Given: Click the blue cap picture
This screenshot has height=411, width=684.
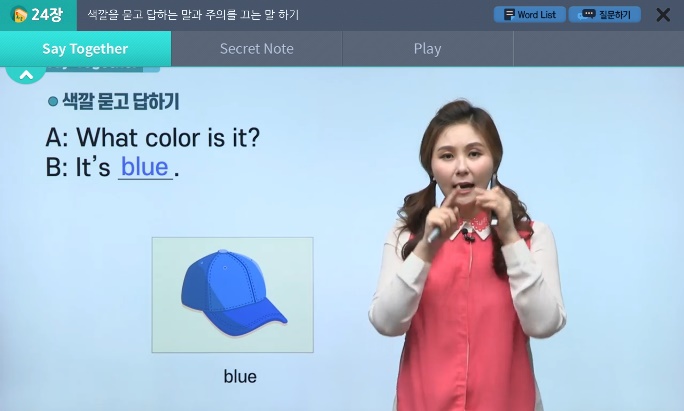Looking at the screenshot, I should click(233, 295).
